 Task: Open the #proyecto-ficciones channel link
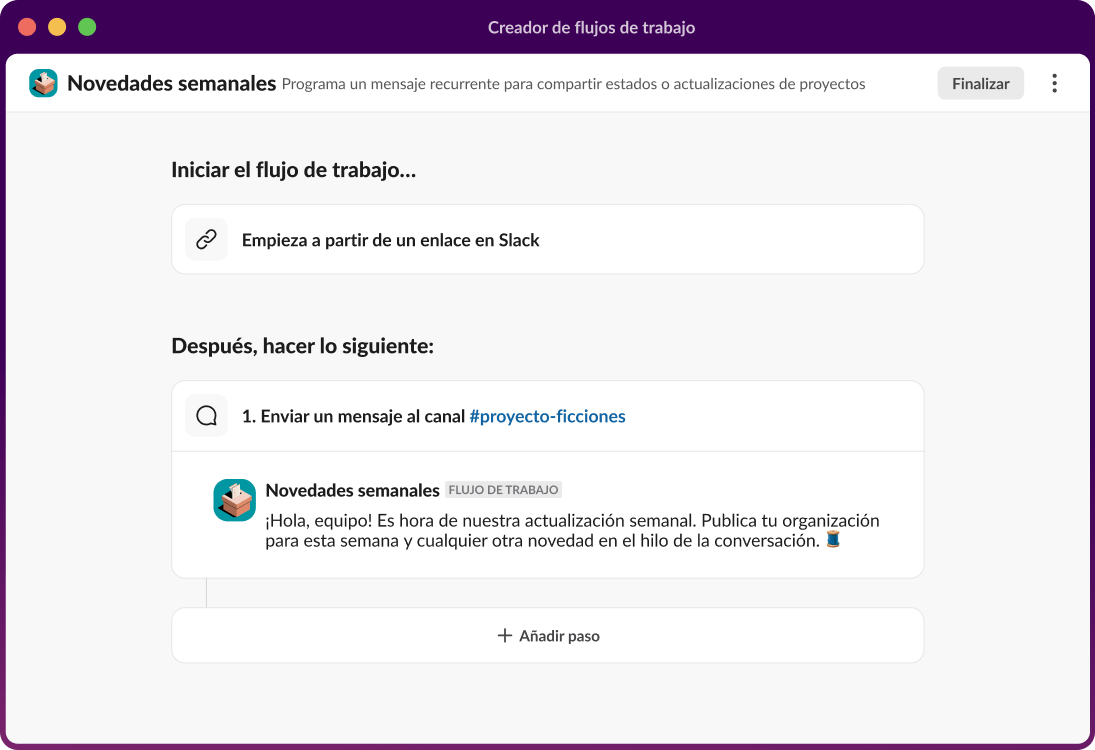click(548, 416)
